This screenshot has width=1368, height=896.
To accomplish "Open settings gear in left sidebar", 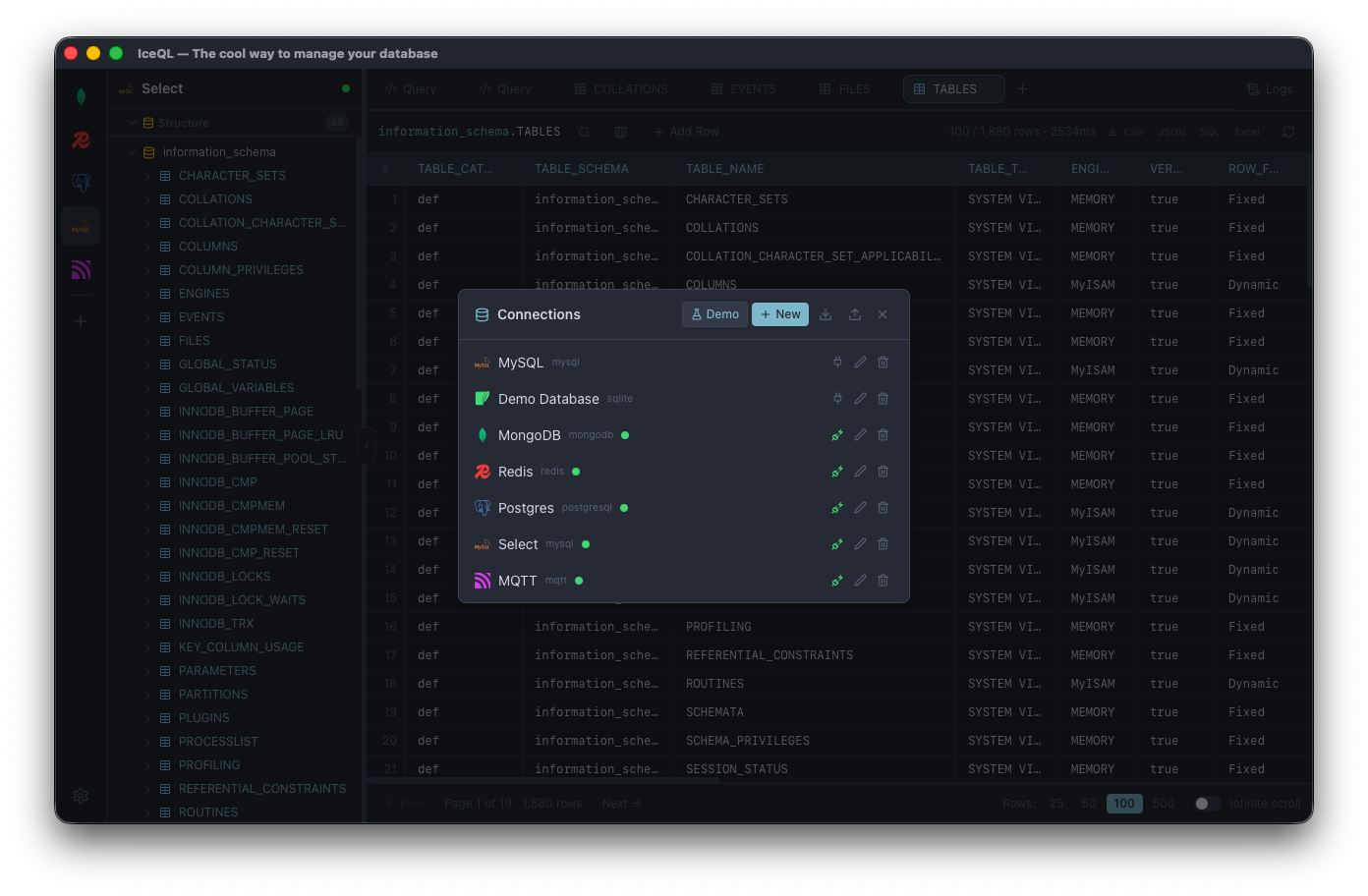I will 81,796.
